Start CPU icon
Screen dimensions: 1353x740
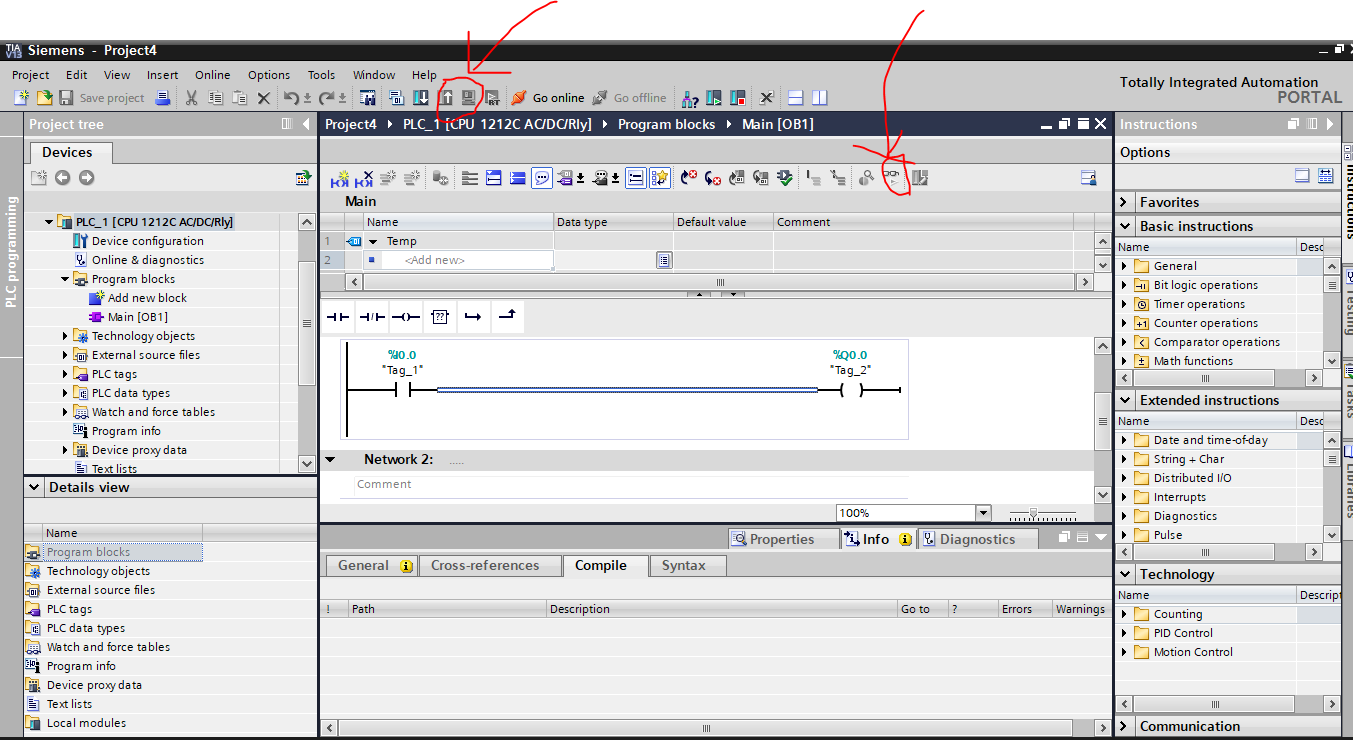[714, 98]
